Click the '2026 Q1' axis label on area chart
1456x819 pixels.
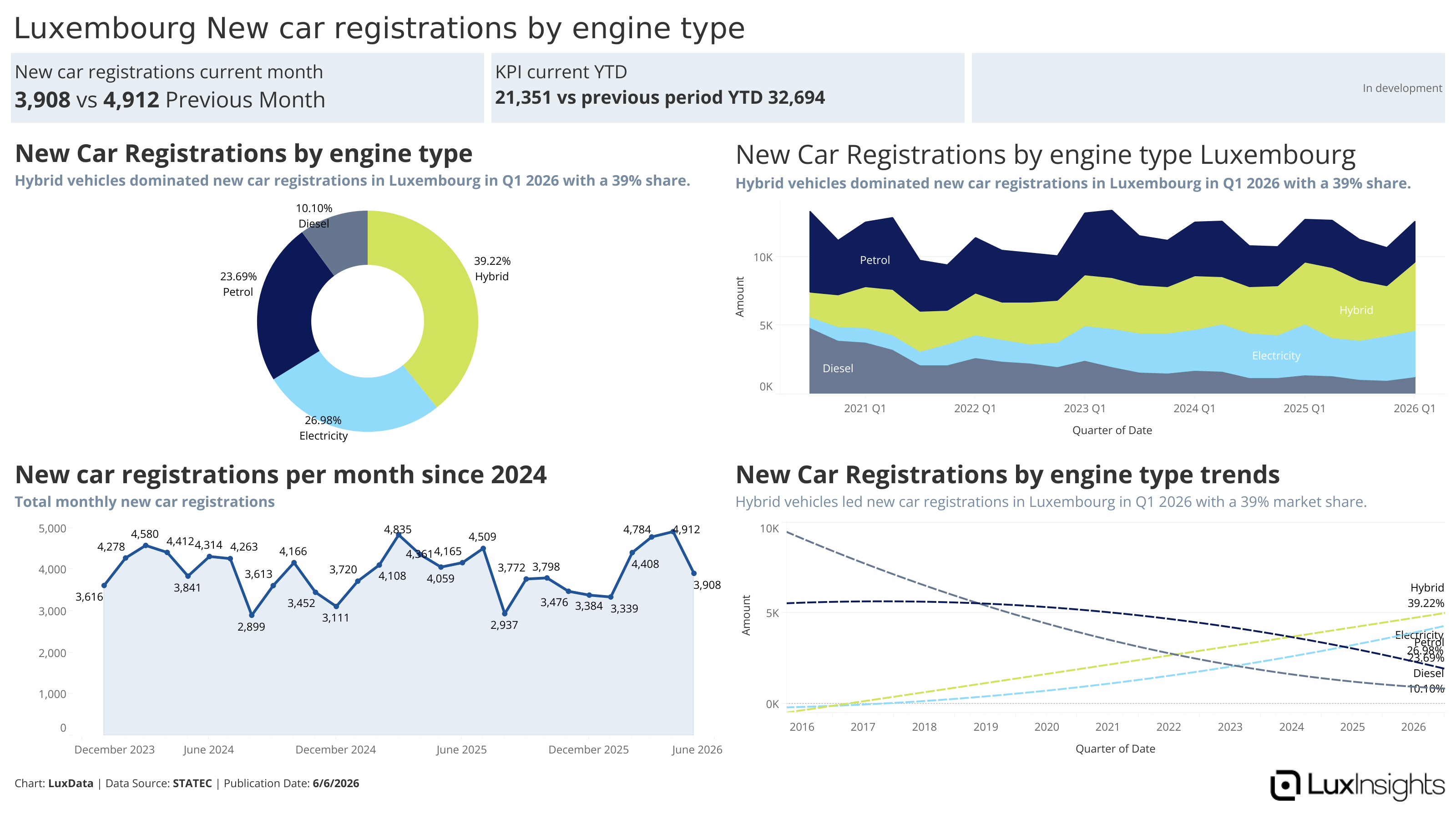1414,408
